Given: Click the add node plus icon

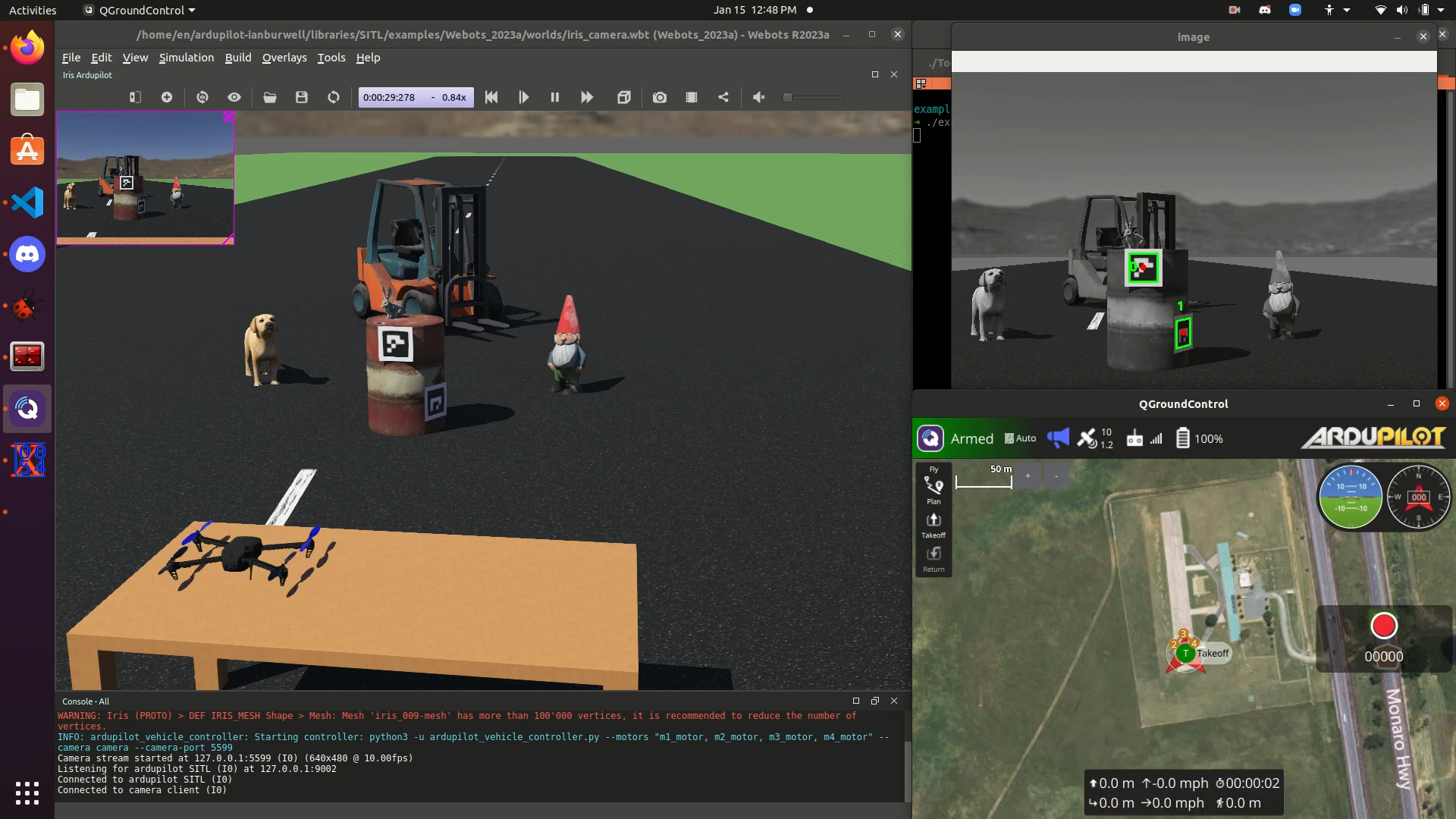Looking at the screenshot, I should pyautogui.click(x=167, y=97).
